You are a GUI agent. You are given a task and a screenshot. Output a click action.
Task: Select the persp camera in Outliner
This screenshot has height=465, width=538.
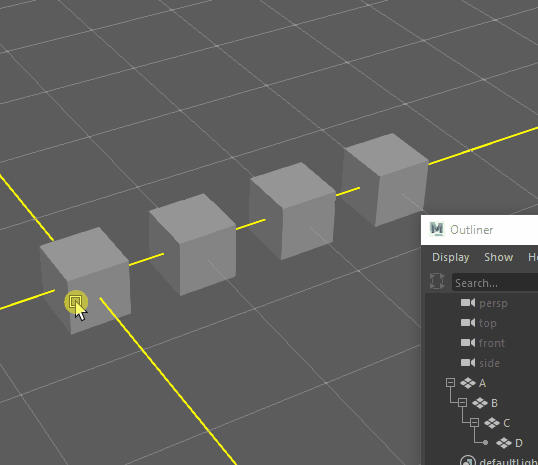click(493, 303)
